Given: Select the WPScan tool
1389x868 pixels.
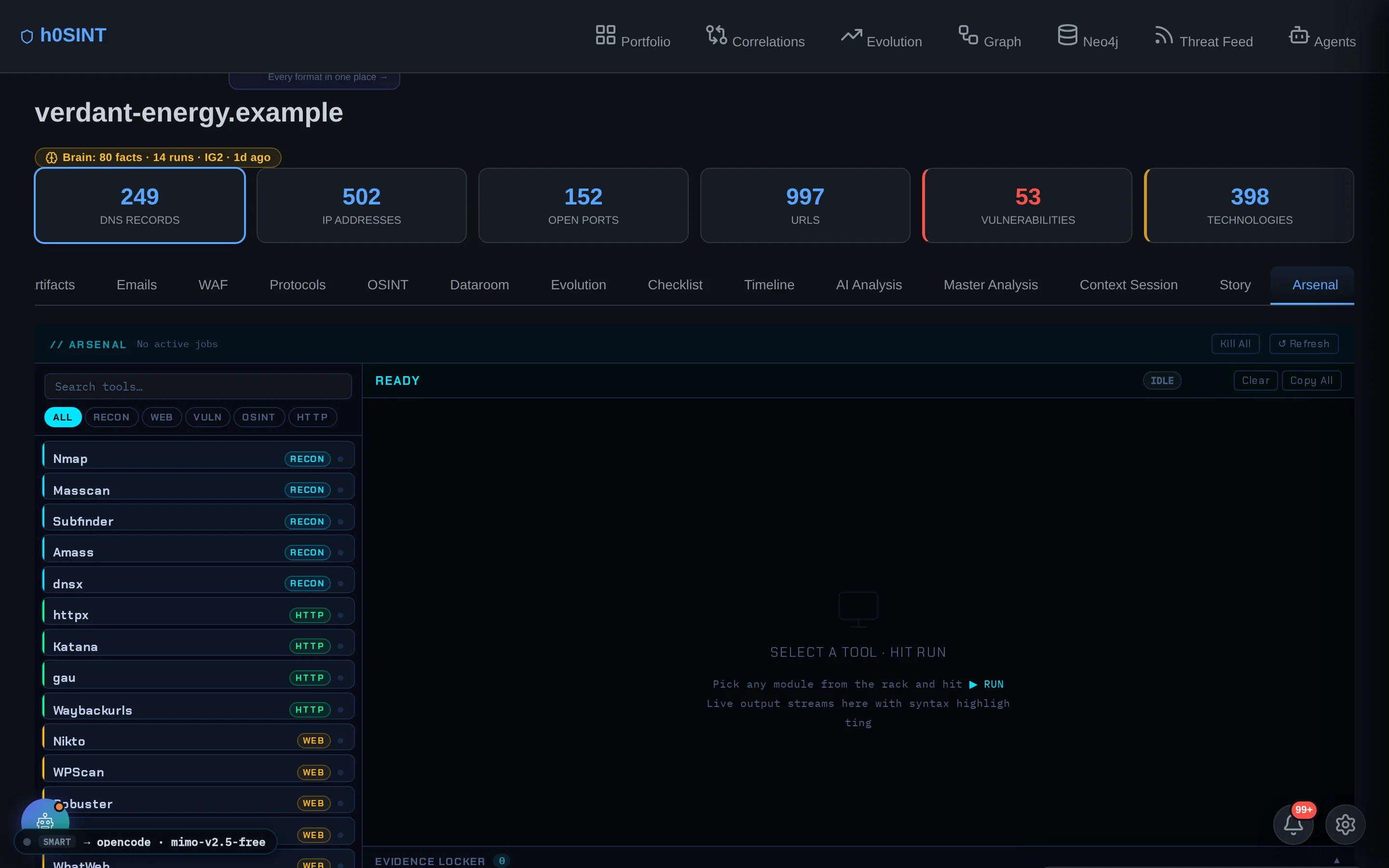Looking at the screenshot, I should pos(198,769).
